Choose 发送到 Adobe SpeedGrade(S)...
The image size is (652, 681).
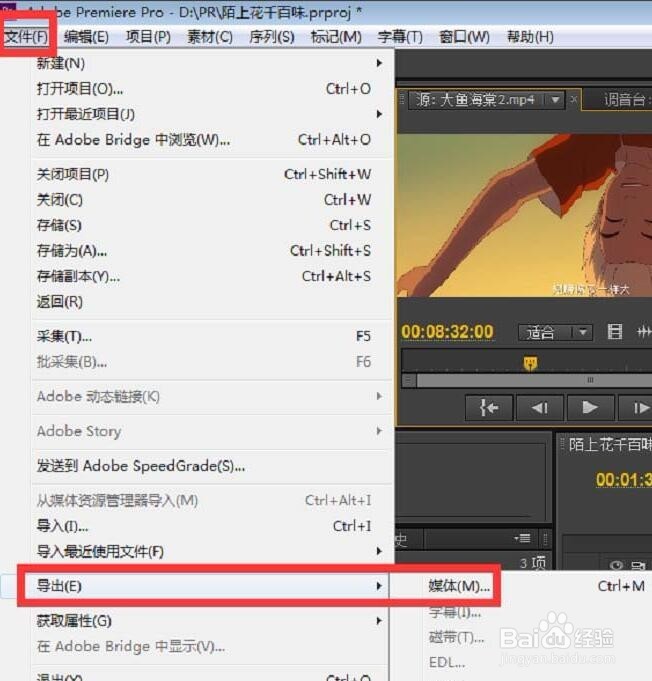point(212,466)
